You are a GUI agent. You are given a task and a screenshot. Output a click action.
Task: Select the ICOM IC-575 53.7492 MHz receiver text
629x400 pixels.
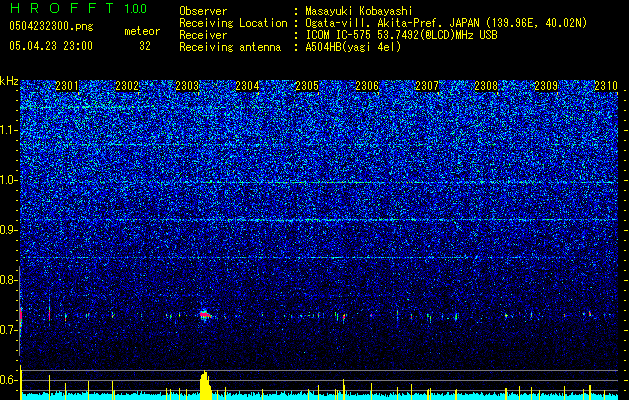tap(401, 35)
